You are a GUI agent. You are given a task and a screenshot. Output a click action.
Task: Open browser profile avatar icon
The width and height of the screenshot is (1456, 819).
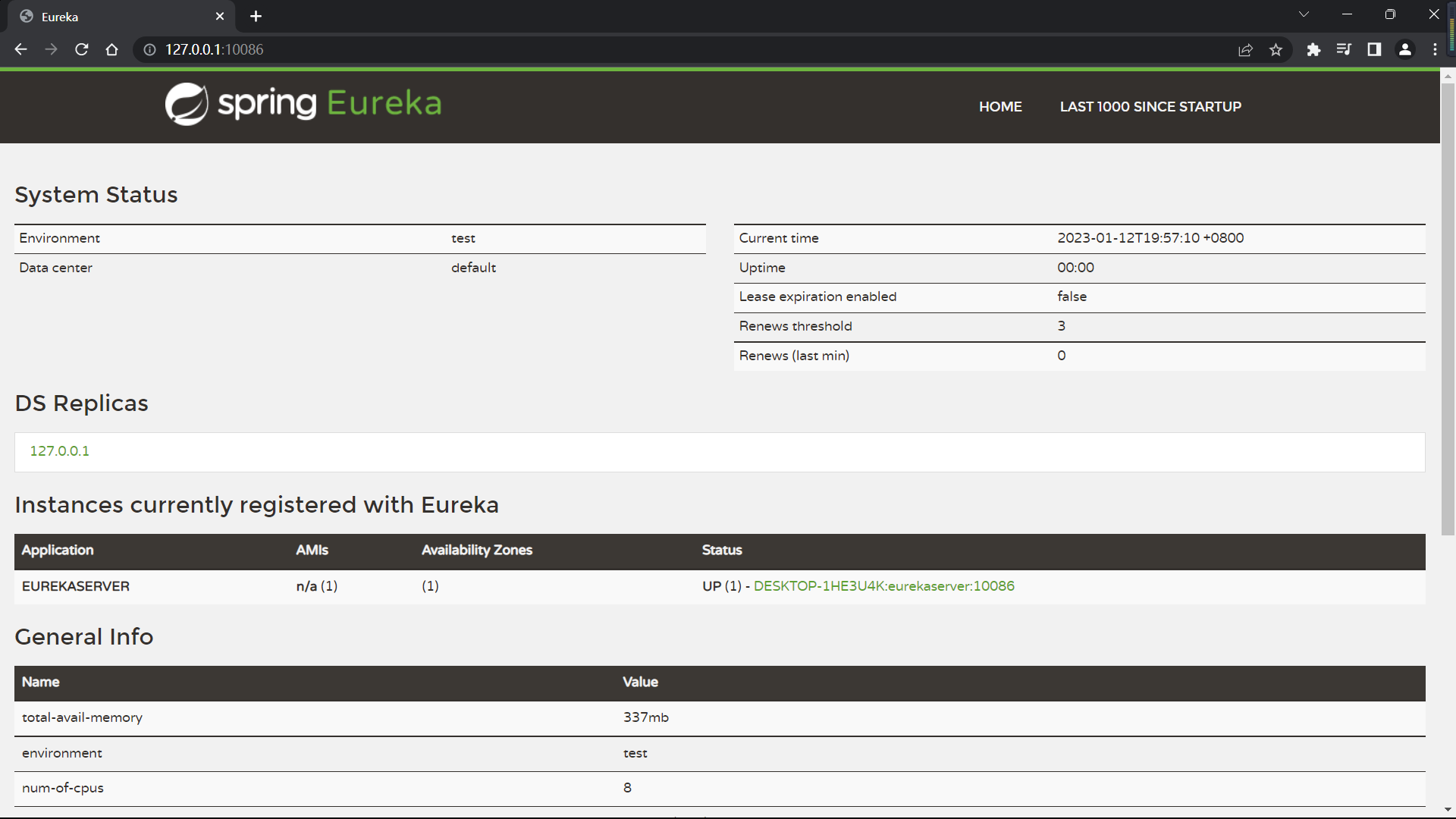point(1404,49)
